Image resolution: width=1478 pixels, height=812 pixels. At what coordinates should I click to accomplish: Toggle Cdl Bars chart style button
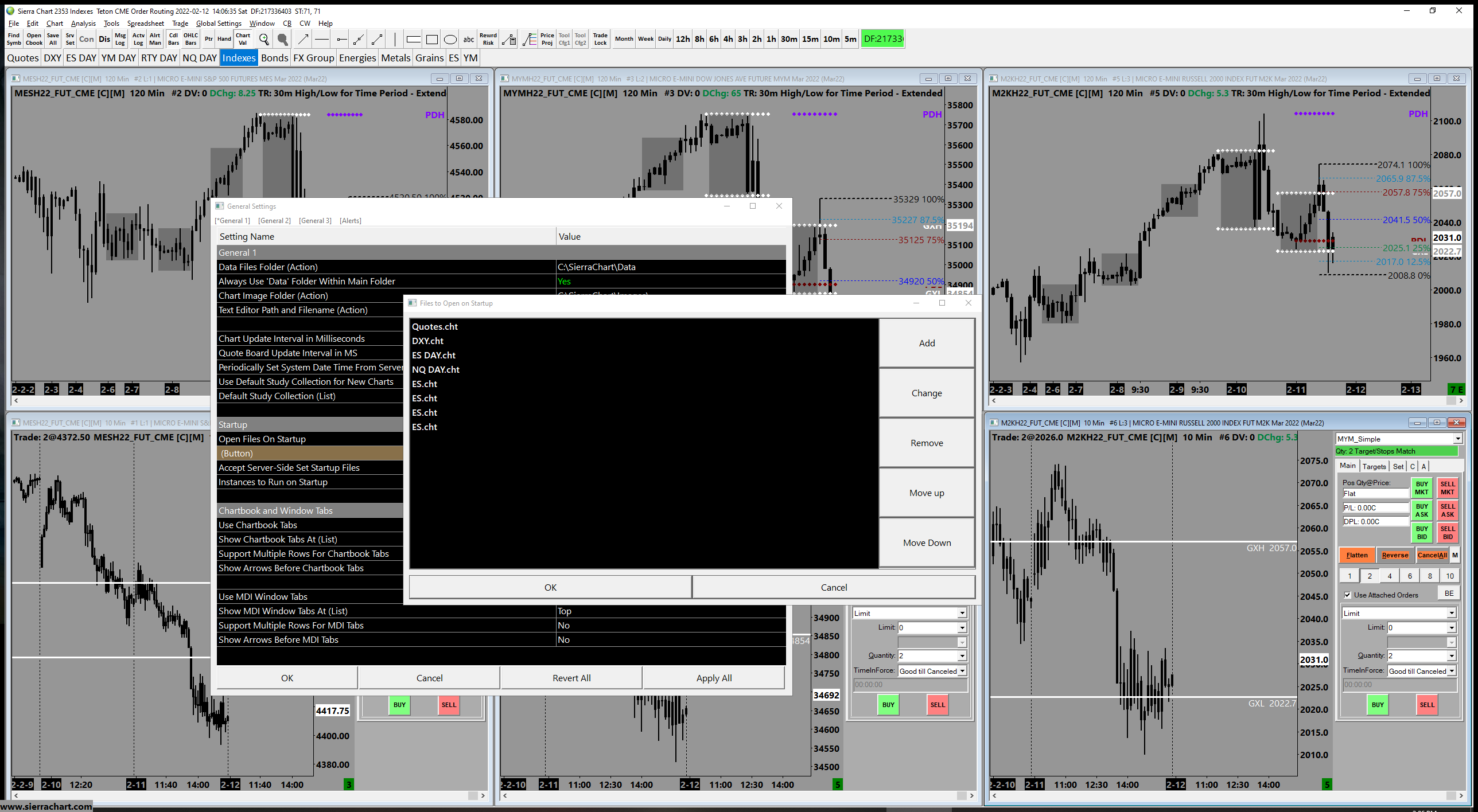point(173,39)
